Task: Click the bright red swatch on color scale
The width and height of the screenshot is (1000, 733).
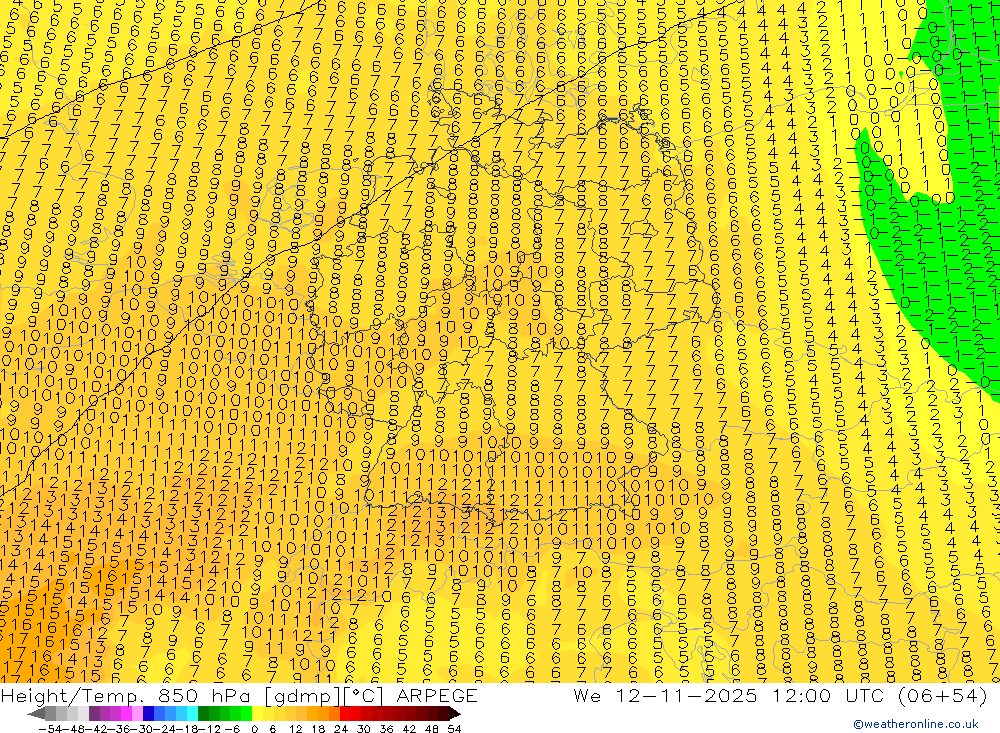Action: [345, 714]
